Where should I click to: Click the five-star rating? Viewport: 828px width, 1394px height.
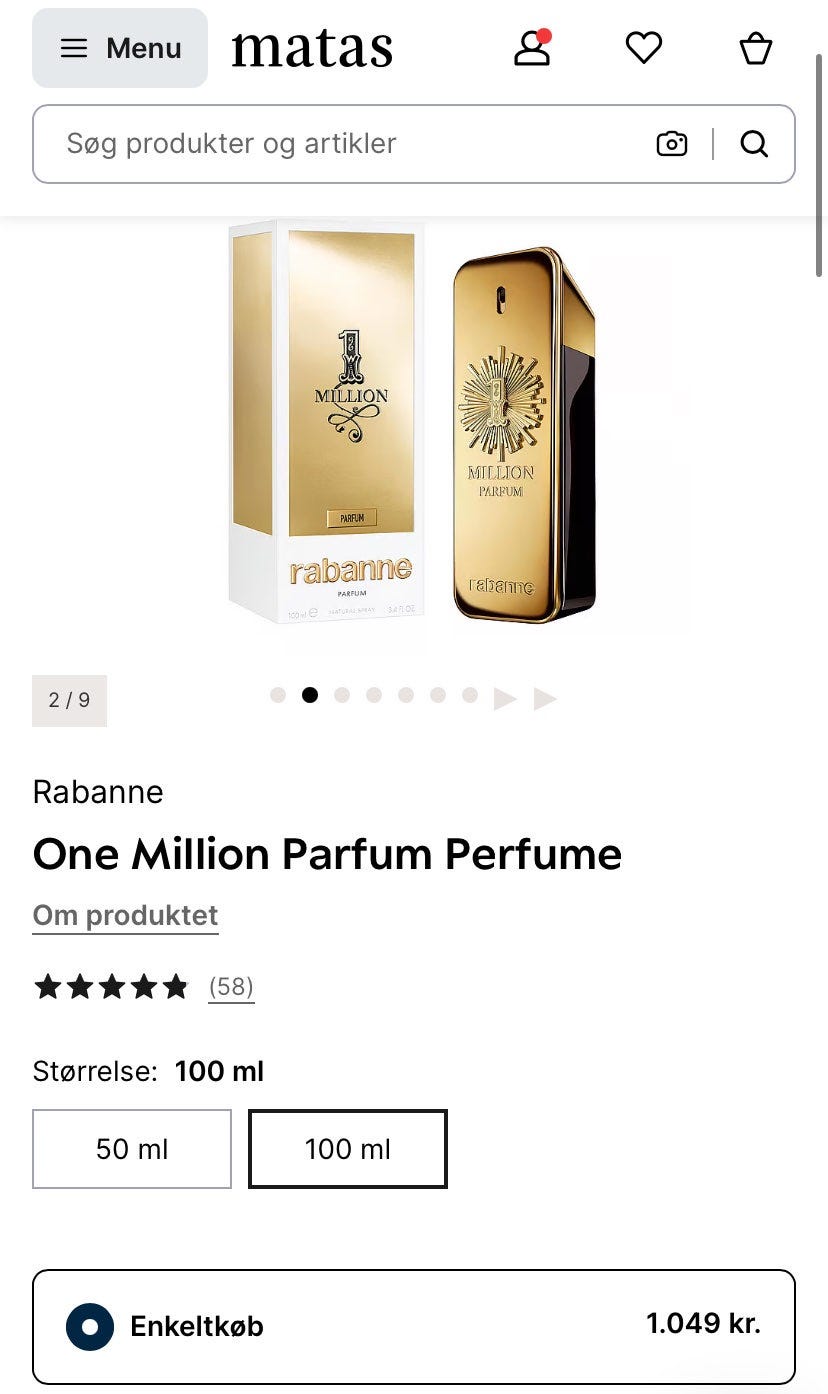coord(111,987)
